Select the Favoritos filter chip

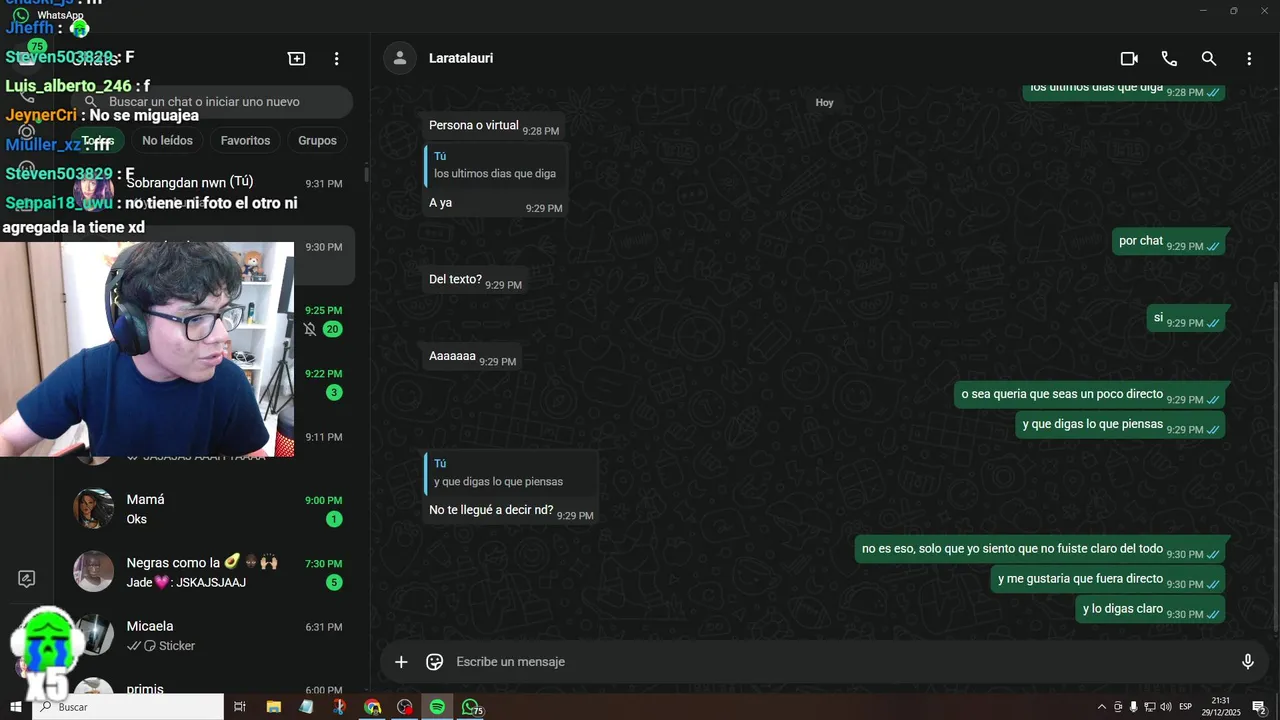[x=245, y=141]
